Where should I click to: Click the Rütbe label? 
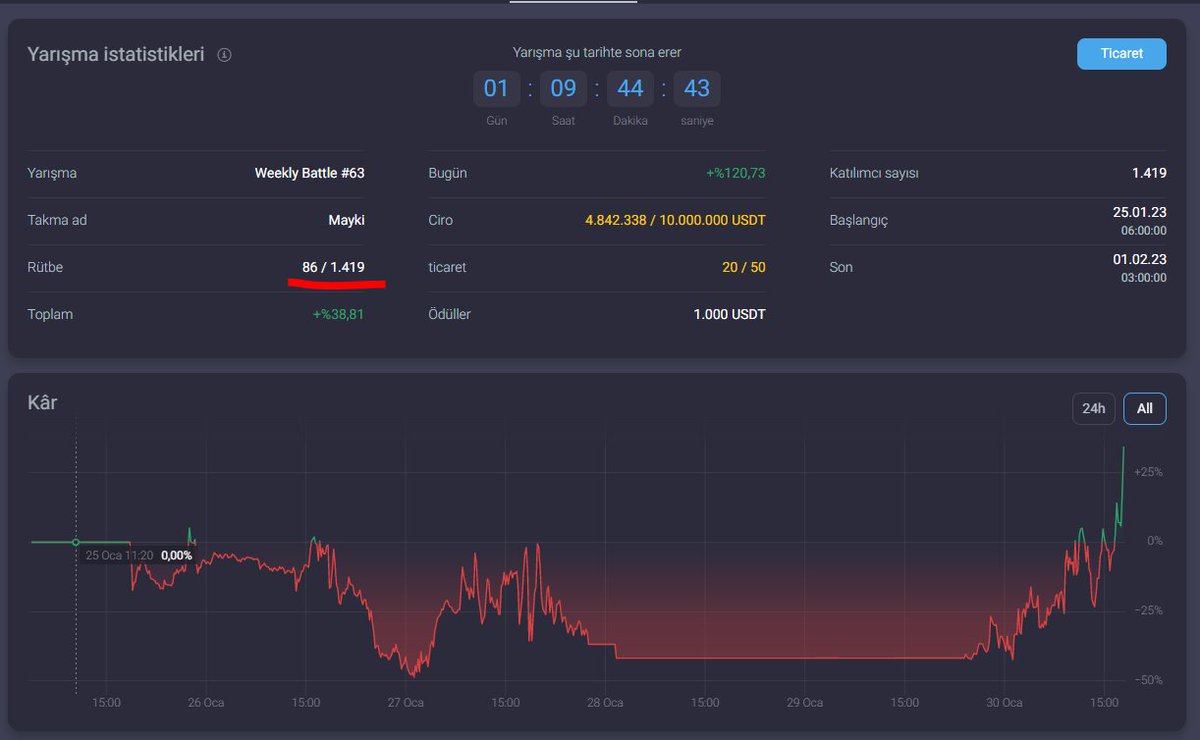45,267
